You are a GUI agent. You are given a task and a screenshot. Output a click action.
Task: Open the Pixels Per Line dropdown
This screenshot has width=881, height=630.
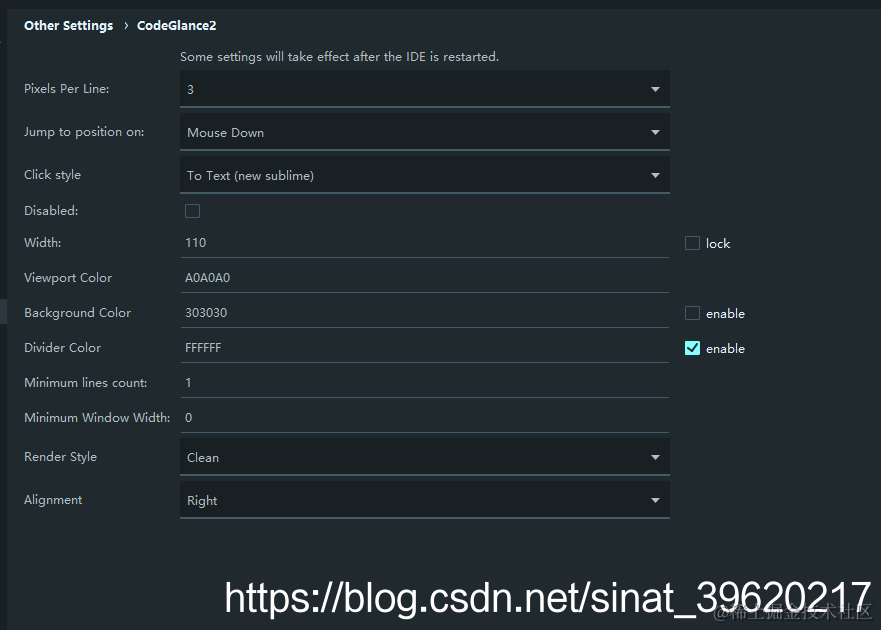tap(425, 89)
